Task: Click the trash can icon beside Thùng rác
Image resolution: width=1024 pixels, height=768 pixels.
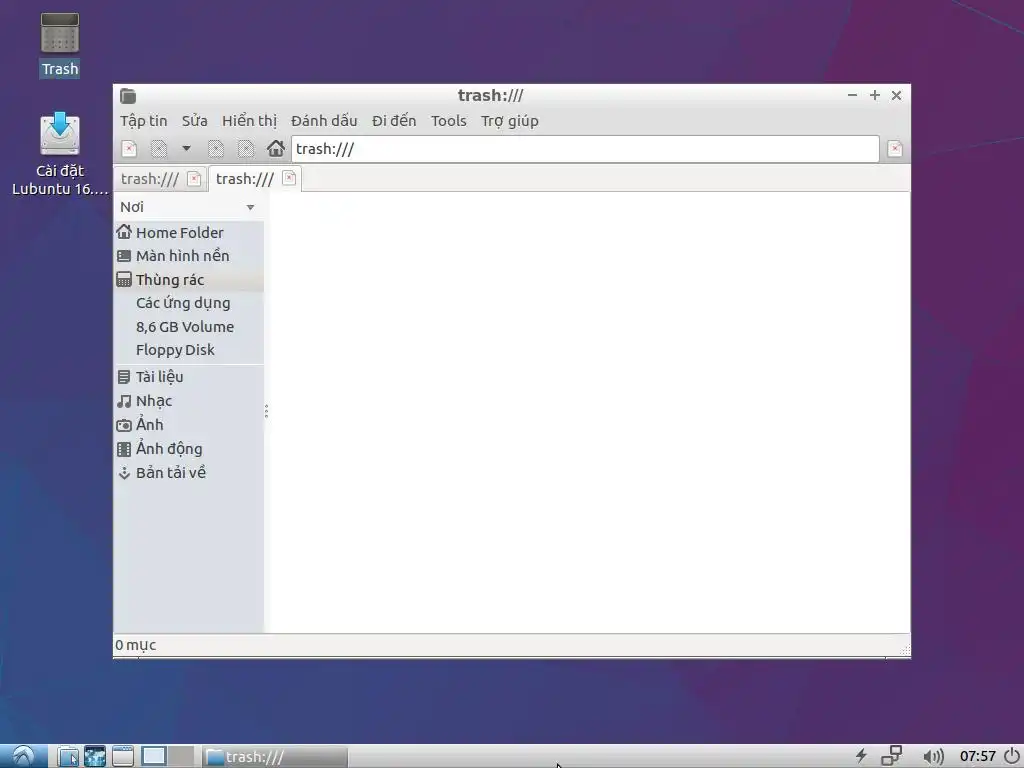Action: click(124, 280)
